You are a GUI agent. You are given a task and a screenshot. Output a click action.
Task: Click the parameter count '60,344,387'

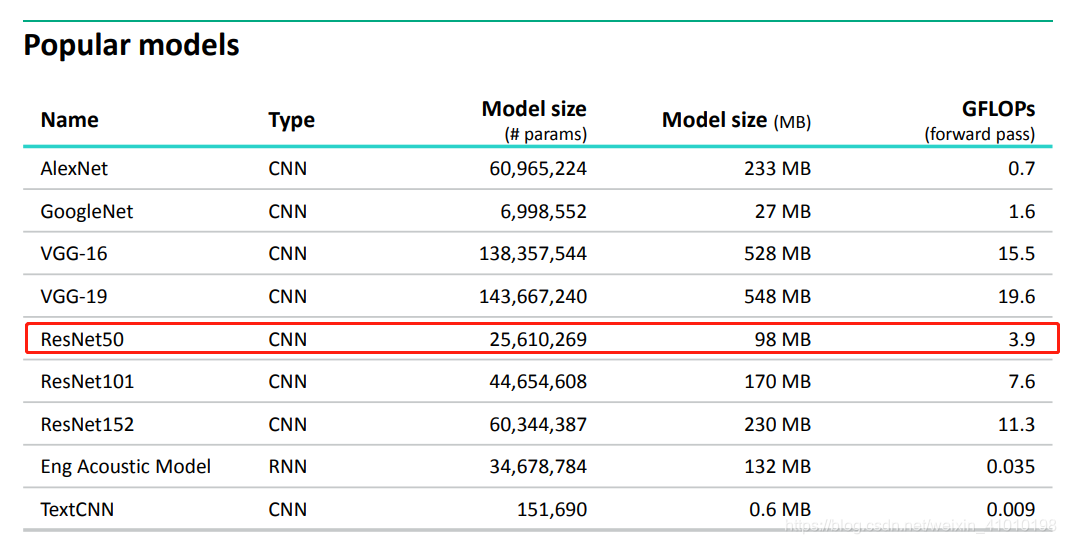(x=538, y=424)
